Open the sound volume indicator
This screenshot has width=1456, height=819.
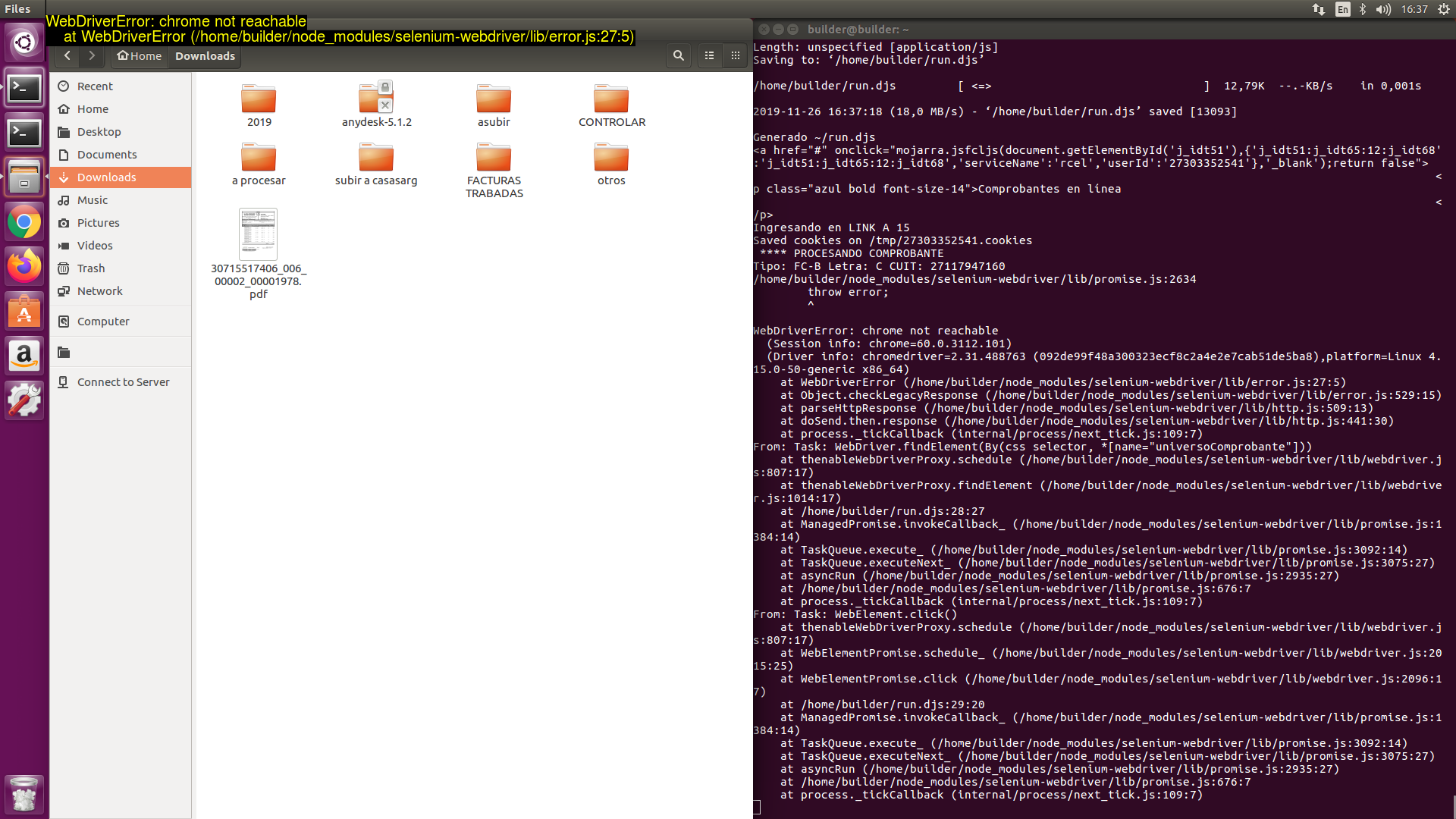(x=1383, y=9)
